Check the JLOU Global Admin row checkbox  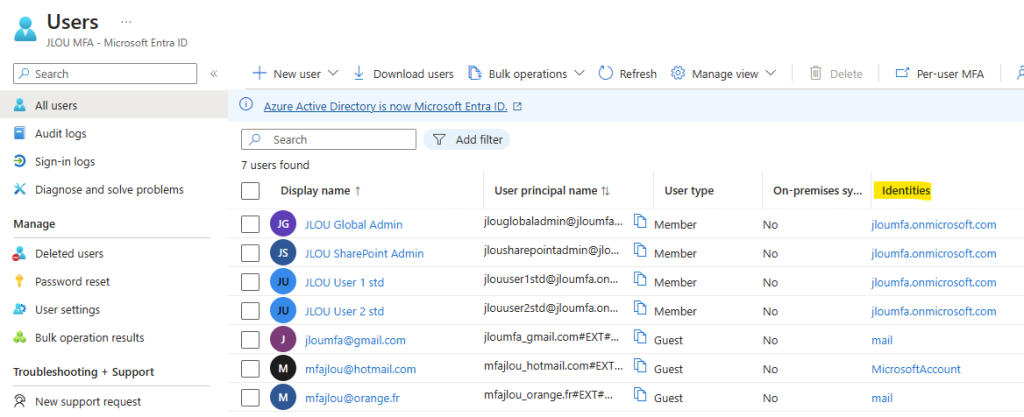(x=250, y=224)
